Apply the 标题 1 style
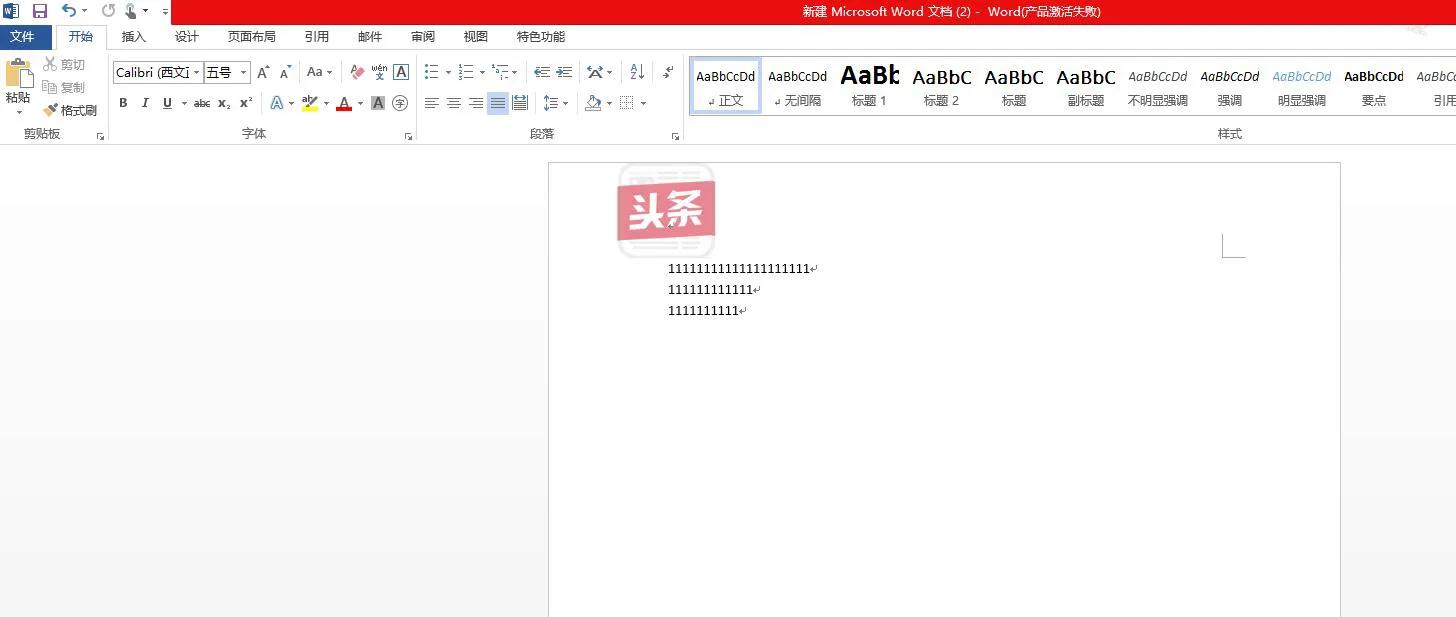This screenshot has width=1456, height=617. point(869,85)
